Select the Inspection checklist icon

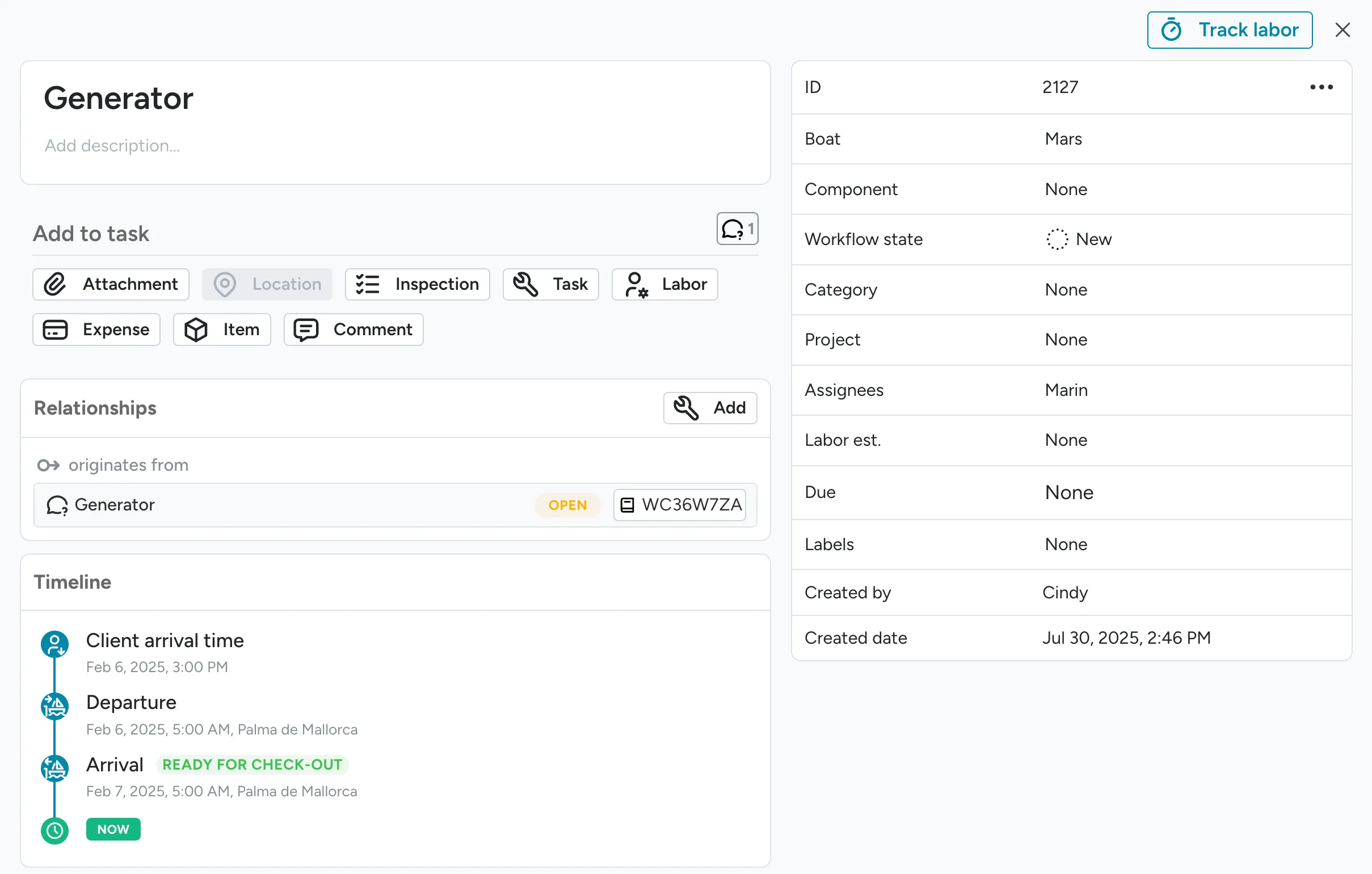[x=368, y=284]
